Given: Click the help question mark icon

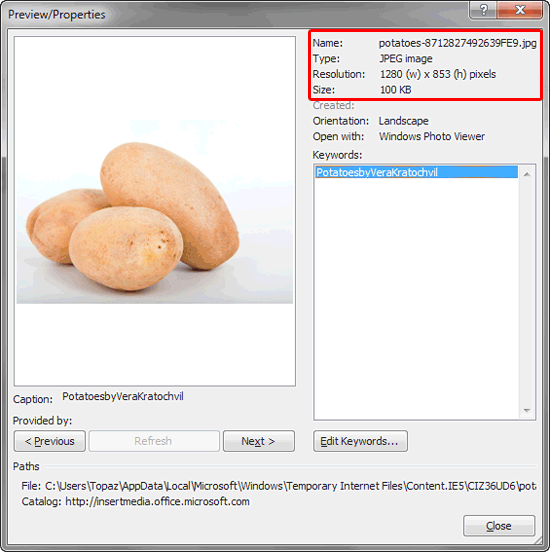Looking at the screenshot, I should (483, 10).
